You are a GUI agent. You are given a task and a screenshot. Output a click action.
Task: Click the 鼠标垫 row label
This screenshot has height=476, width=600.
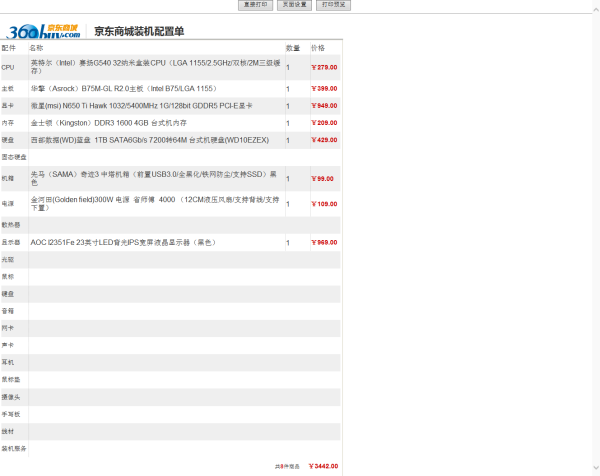[x=11, y=380]
